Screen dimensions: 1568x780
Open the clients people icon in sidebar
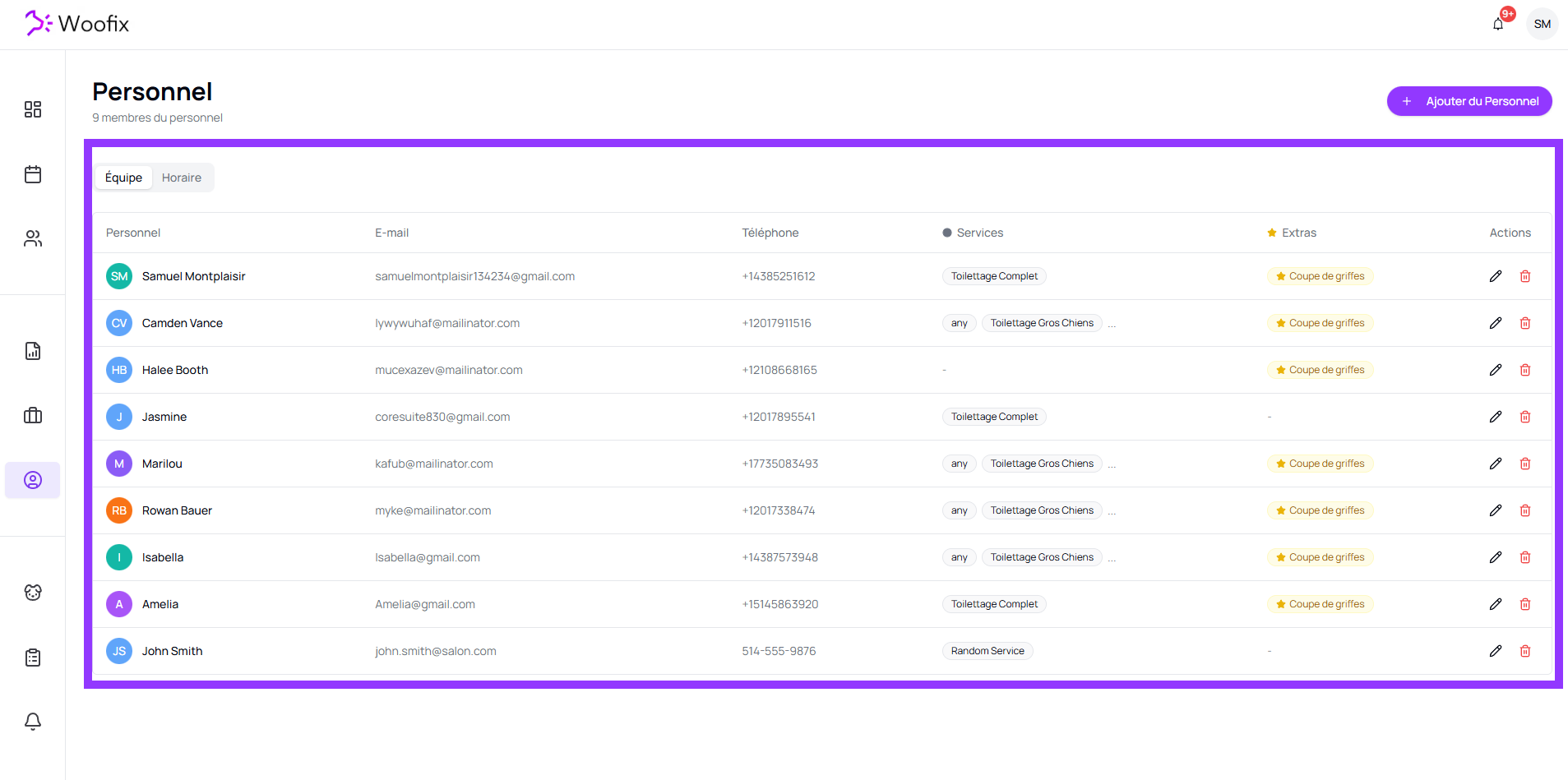point(33,238)
